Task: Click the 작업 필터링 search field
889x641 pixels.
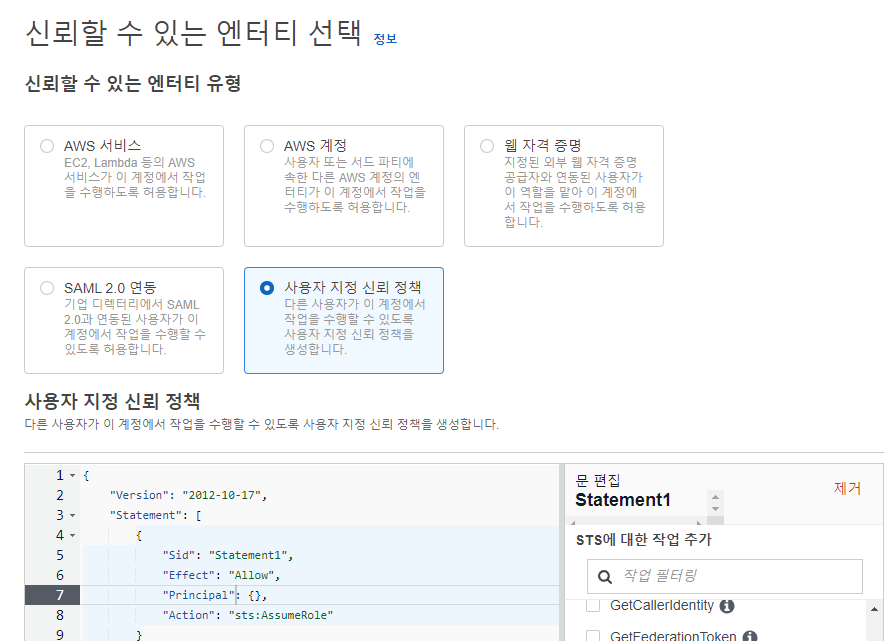Action: (x=725, y=576)
